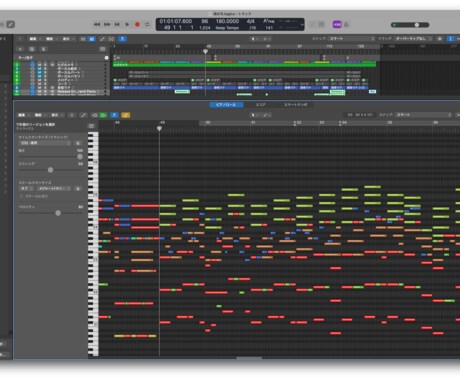Open the piano roll 表示 menu
Image resolution: width=460 pixels, height=380 pixels.
click(57, 115)
